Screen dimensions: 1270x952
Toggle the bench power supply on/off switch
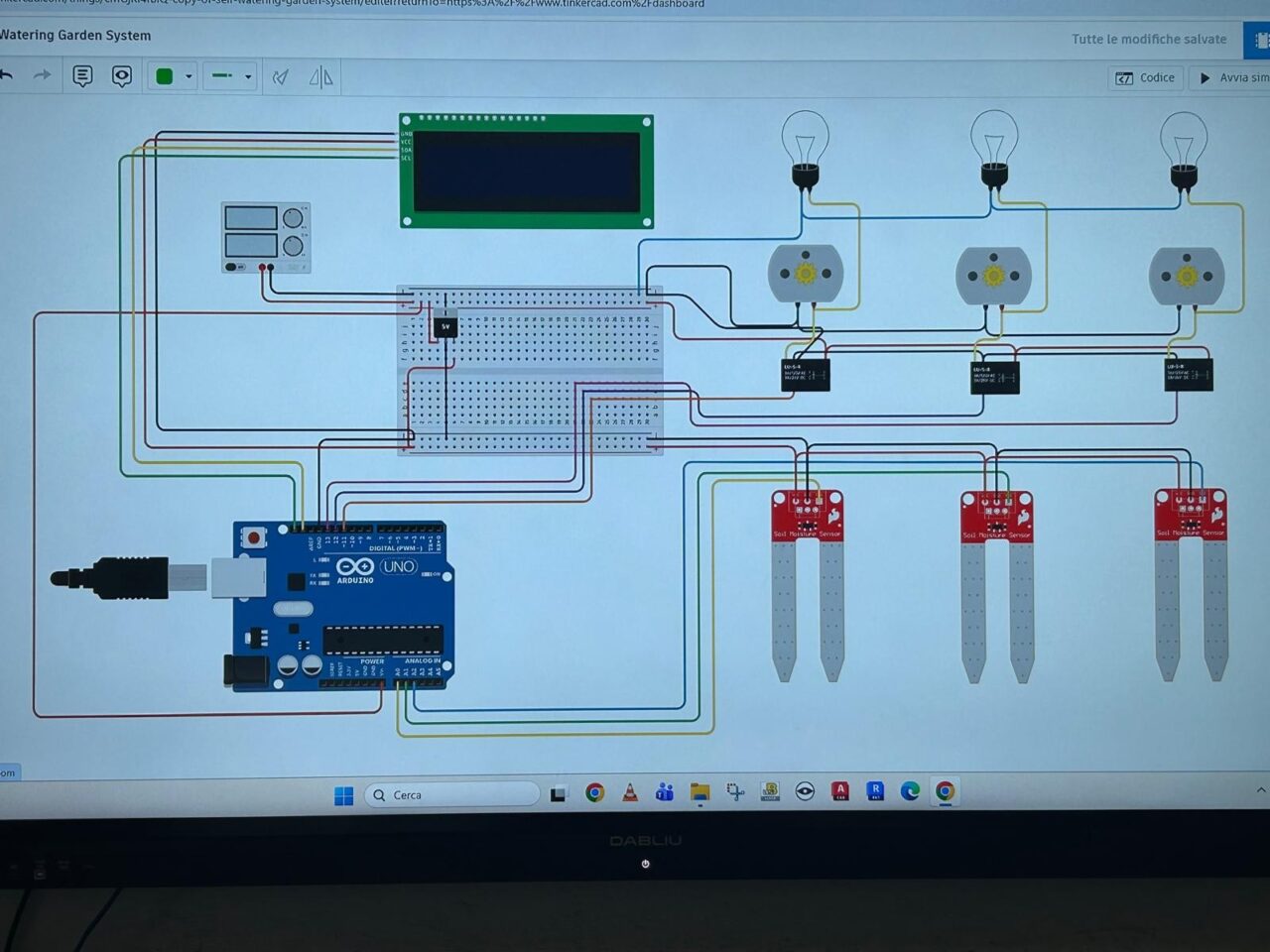pos(235,267)
